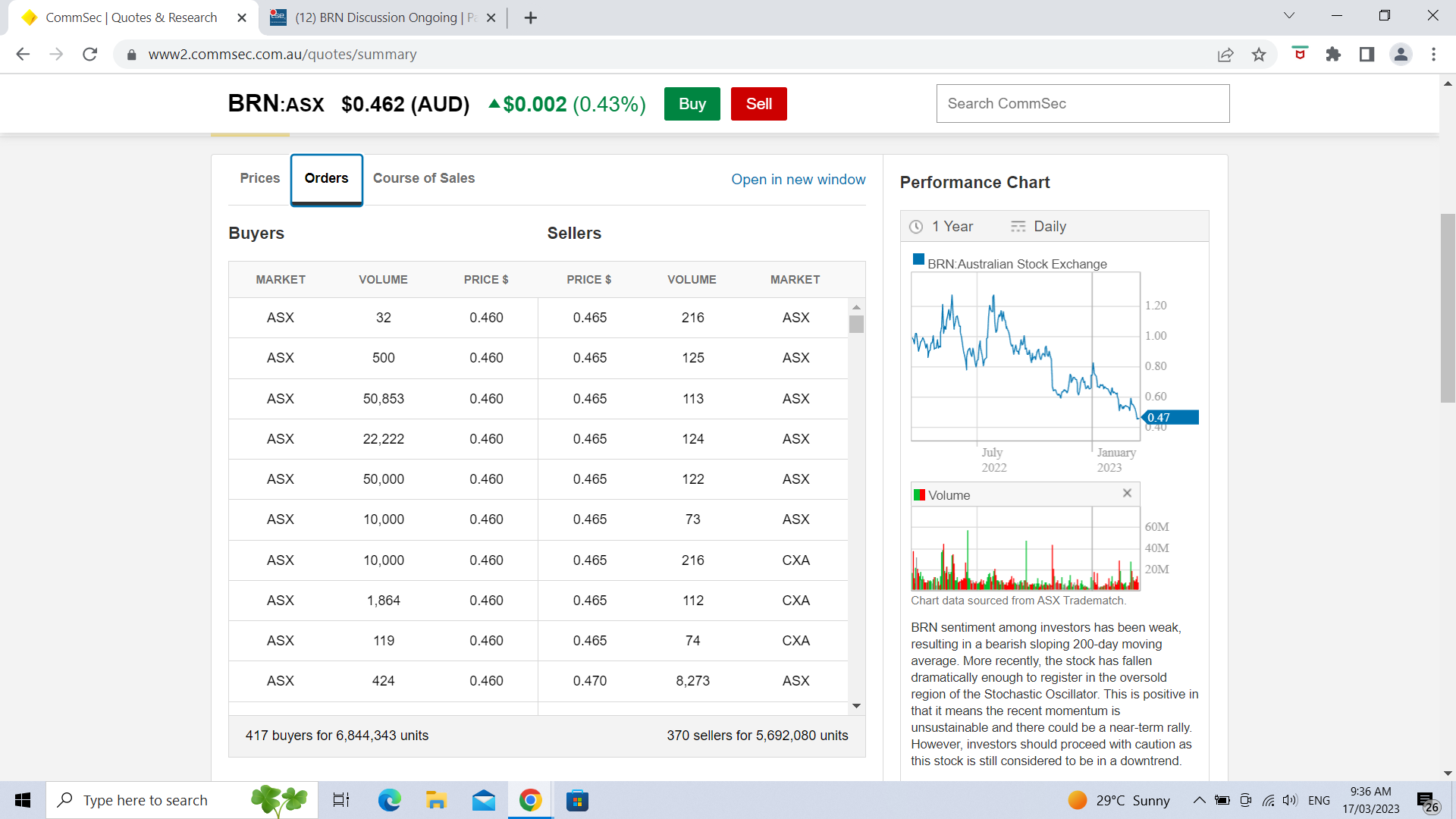Screen dimensions: 1456x819
Task: Open Task View on the taskbar
Action: [341, 800]
